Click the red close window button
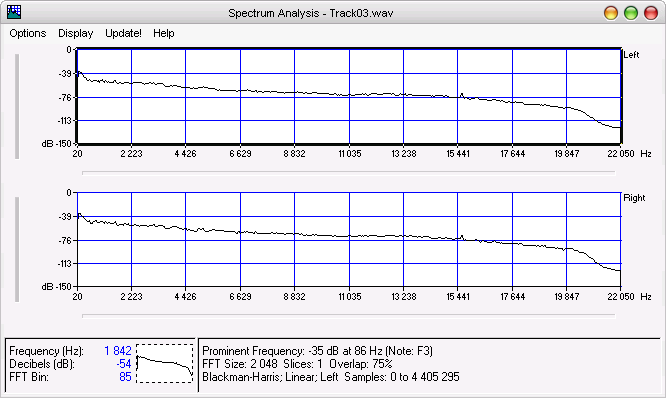The height and width of the screenshot is (398, 666). (651, 13)
